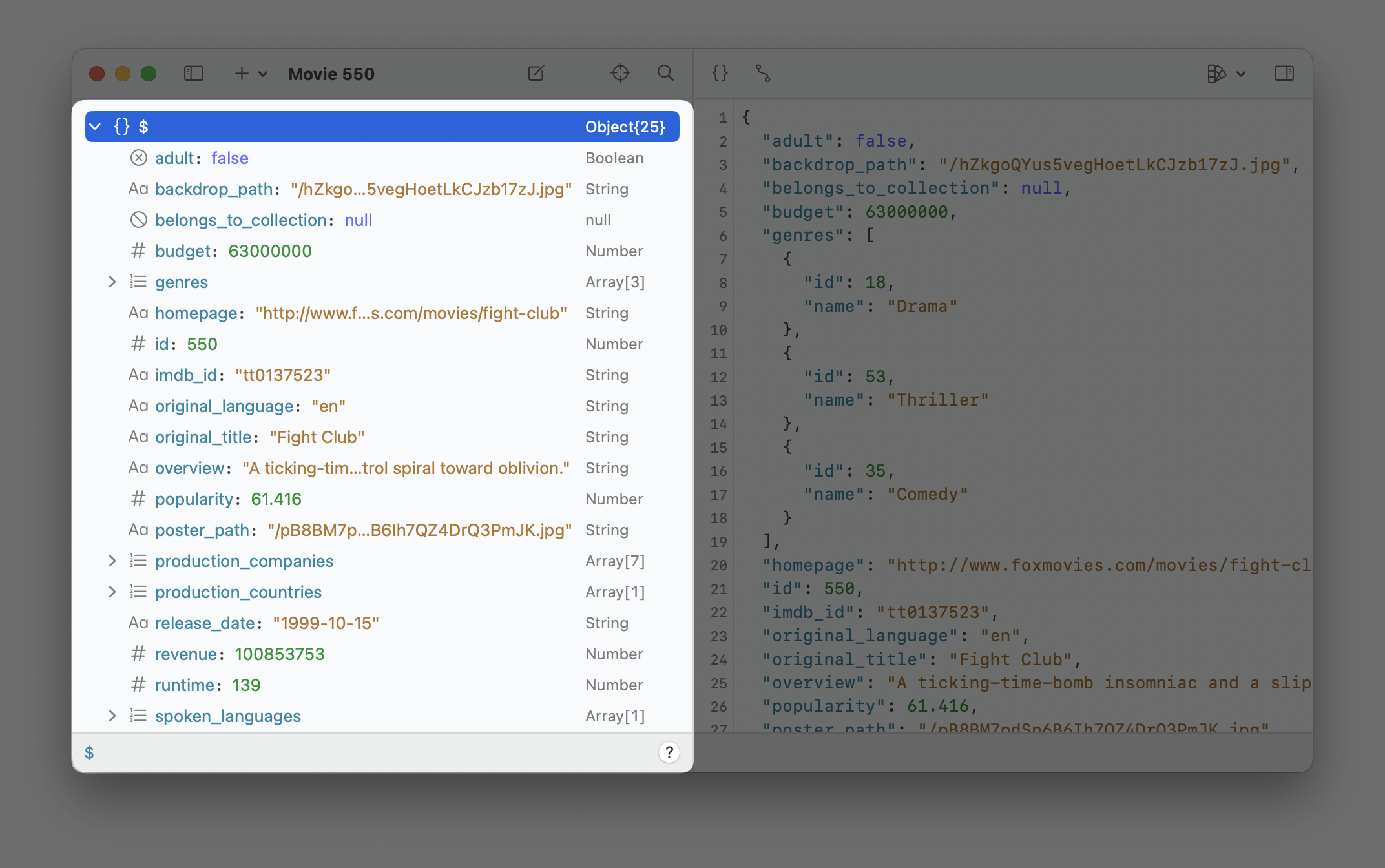1385x868 pixels.
Task: Click the Movie 550 window title
Action: pos(331,74)
